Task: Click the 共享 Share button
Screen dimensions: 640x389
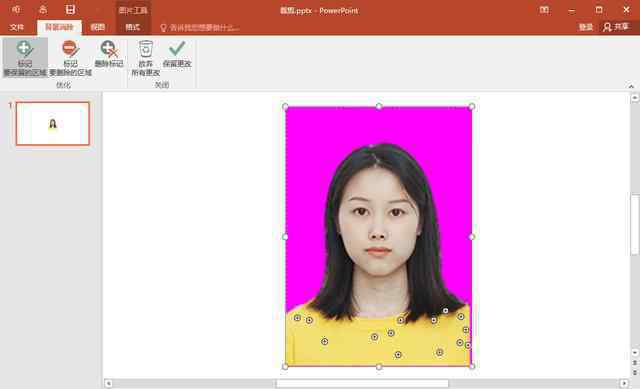Action: click(616, 27)
